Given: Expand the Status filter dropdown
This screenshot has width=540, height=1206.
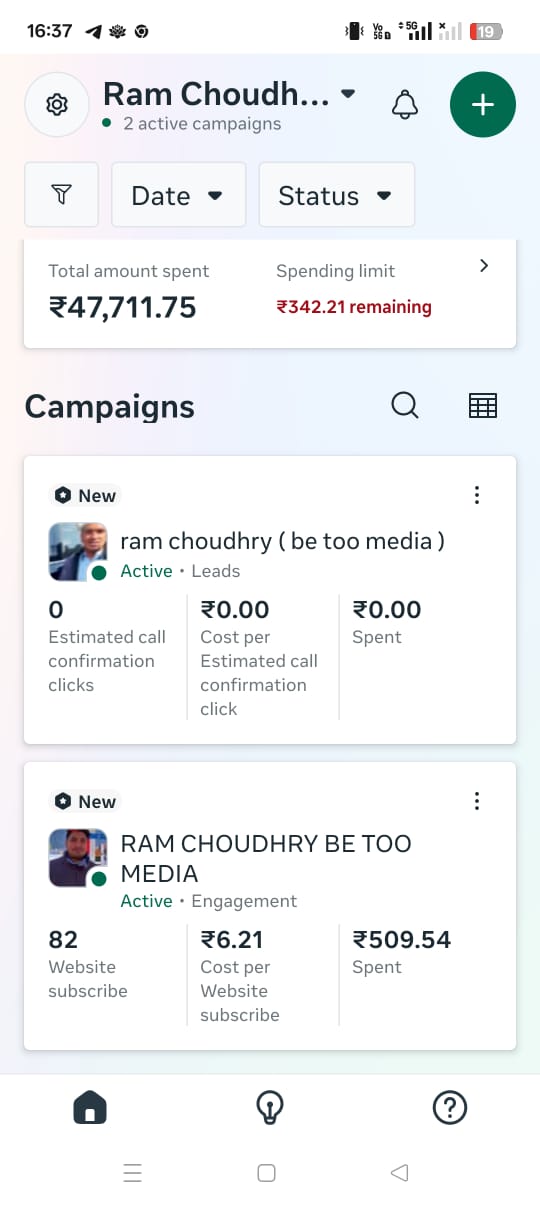Looking at the screenshot, I should point(336,195).
